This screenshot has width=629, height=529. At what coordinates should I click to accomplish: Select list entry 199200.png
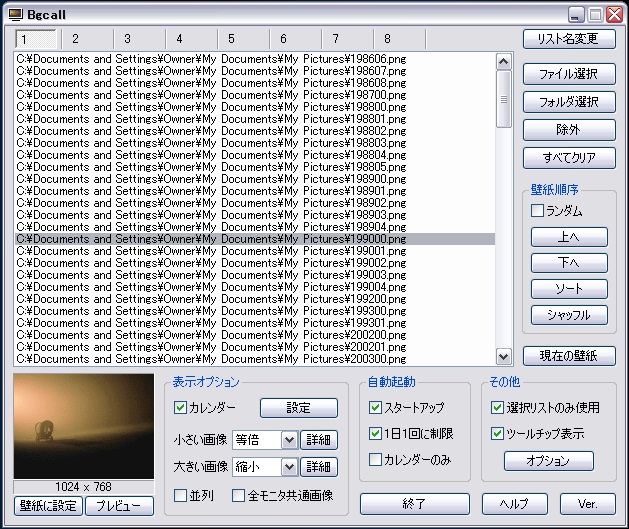(x=255, y=299)
